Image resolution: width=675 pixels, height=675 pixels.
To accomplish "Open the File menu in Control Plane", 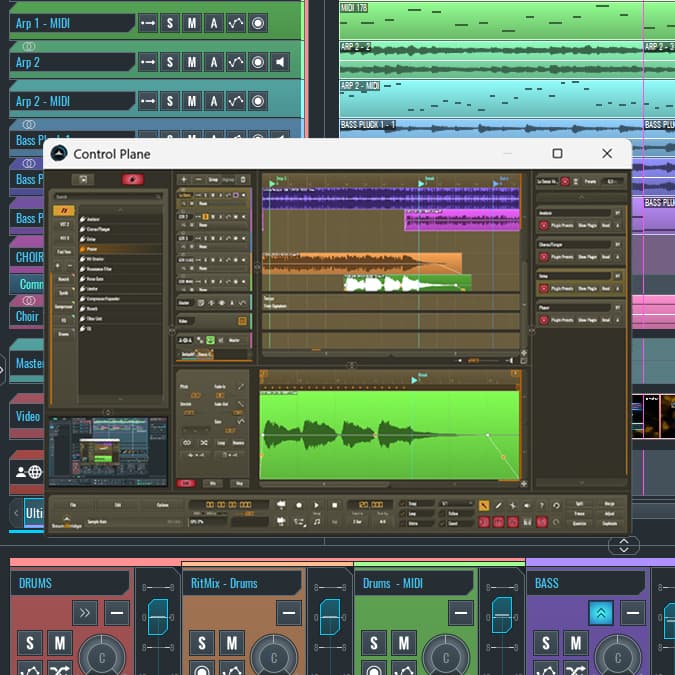I will coord(73,505).
